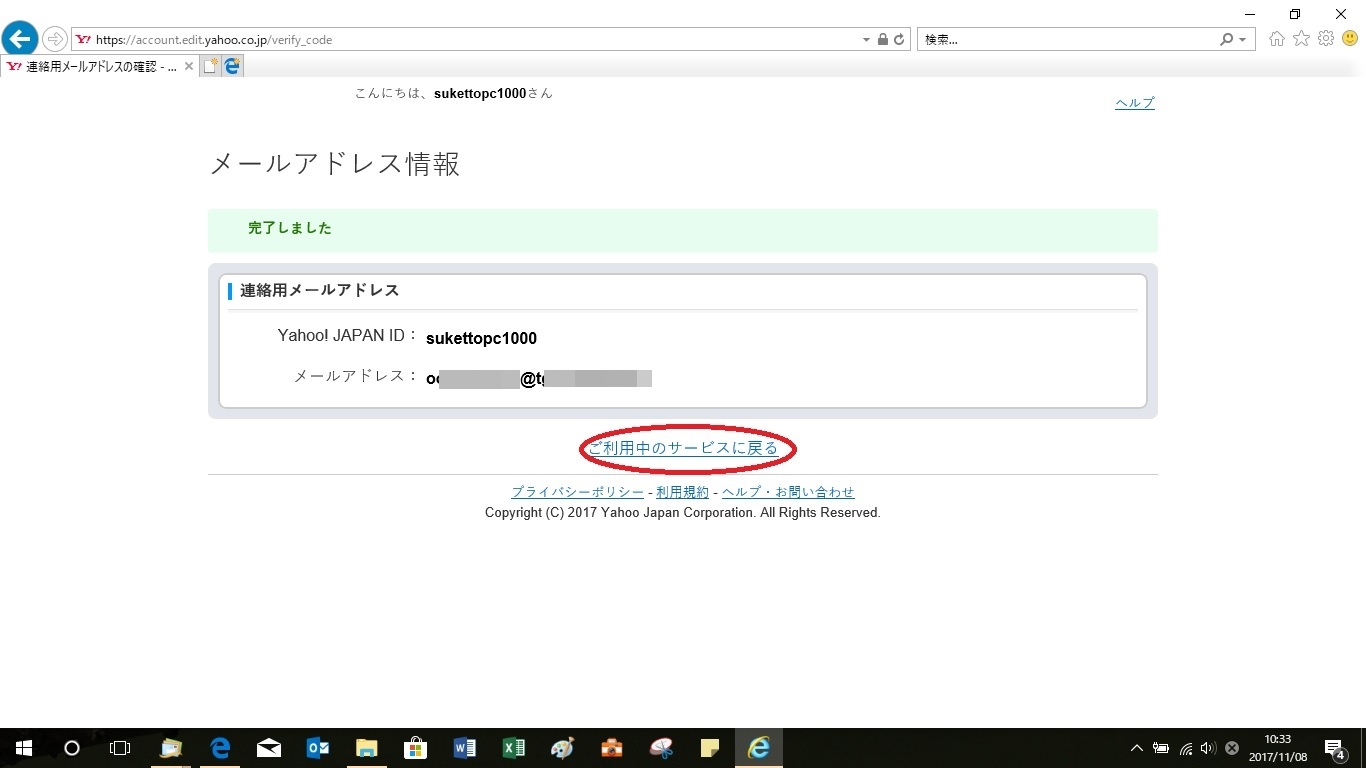This screenshot has height=768, width=1366.
Task: Click the volume speaker tray icon
Action: point(1208,748)
